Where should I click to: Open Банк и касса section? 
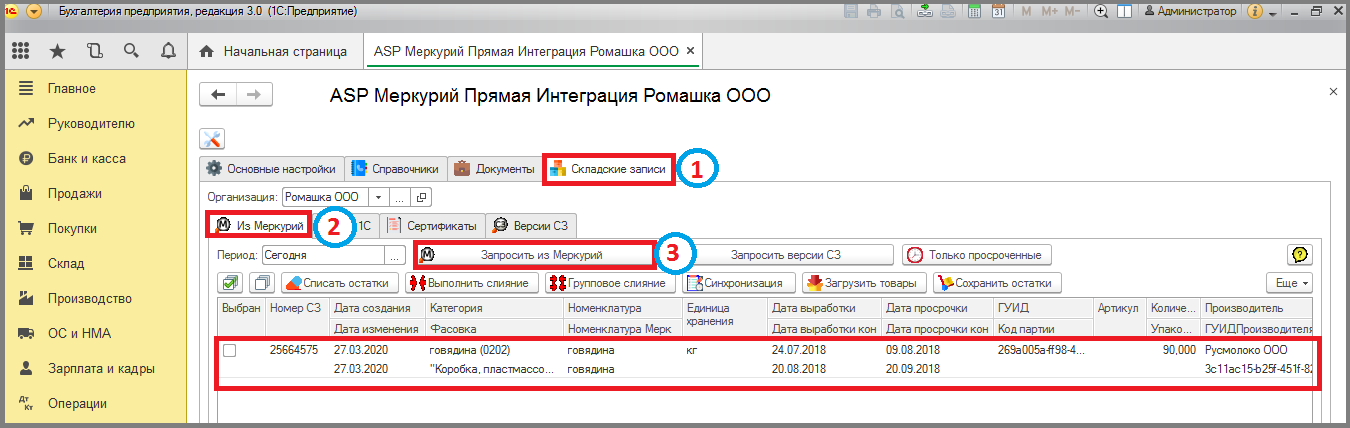point(86,159)
